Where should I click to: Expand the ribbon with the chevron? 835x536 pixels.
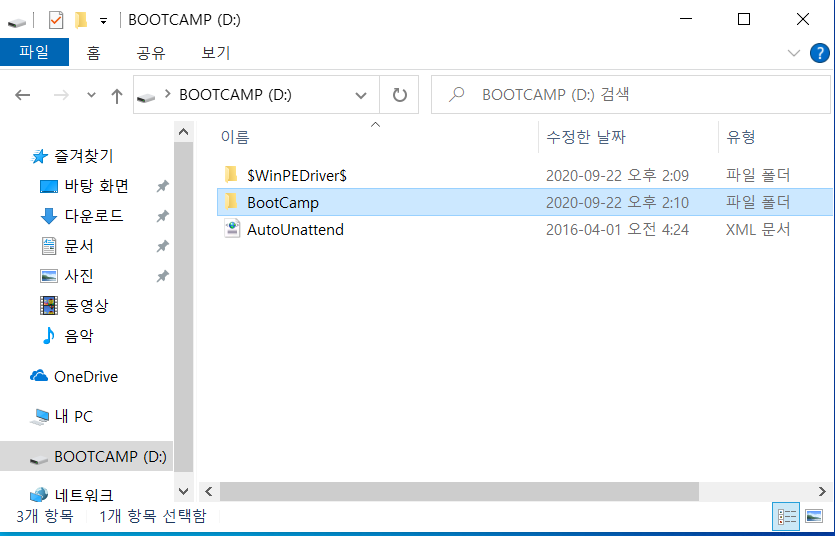point(793,53)
